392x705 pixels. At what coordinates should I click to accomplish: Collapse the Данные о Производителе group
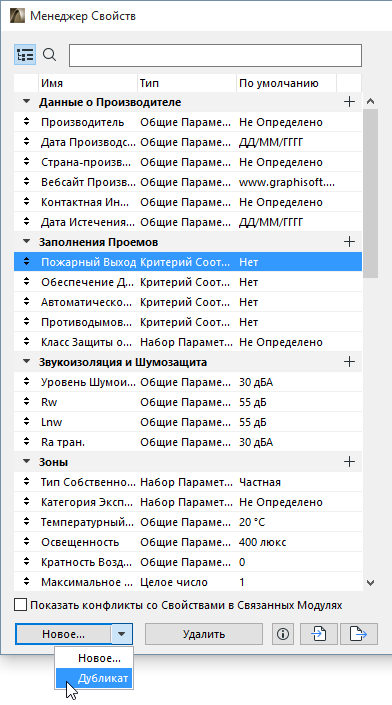[27, 102]
